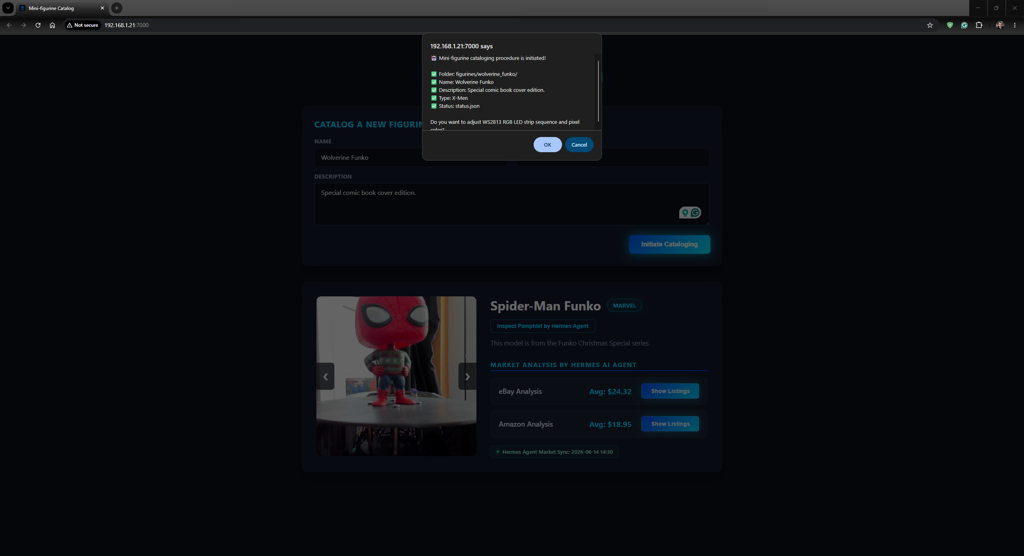
Task: Click the Not secure site info chip
Action: 82,25
